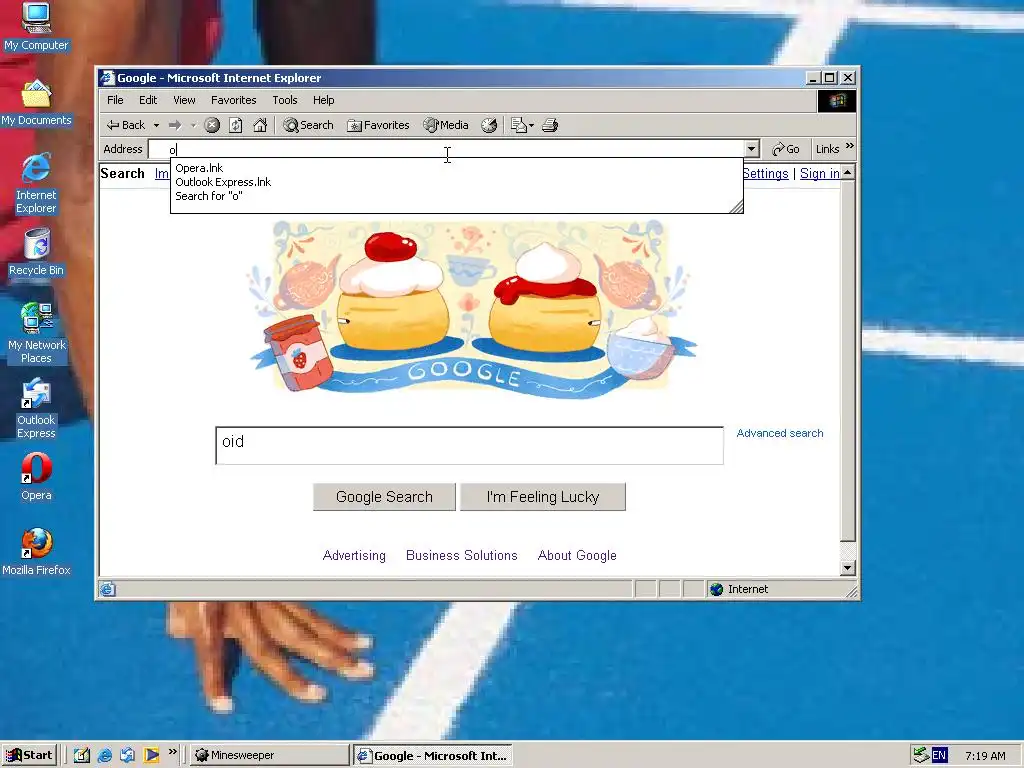Click the Start button
Image resolution: width=1024 pixels, height=768 pixels.
click(29, 755)
